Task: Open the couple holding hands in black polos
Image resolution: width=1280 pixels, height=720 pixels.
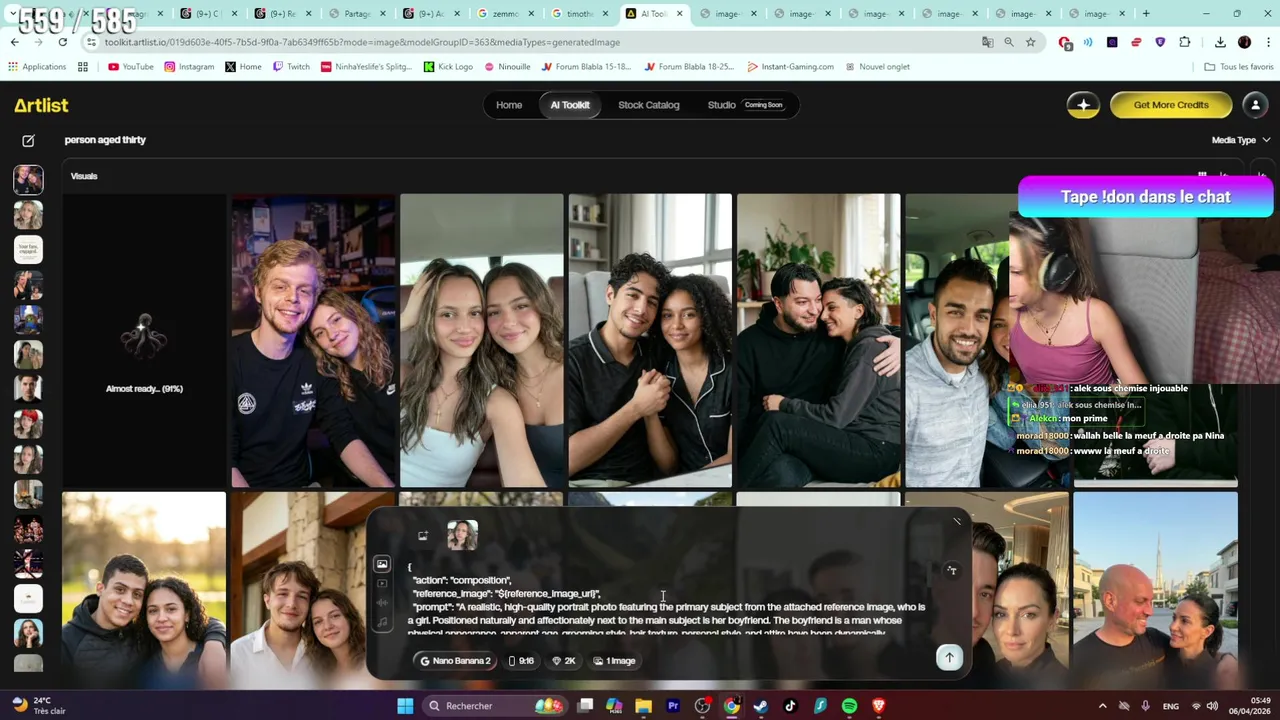Action: click(x=650, y=340)
